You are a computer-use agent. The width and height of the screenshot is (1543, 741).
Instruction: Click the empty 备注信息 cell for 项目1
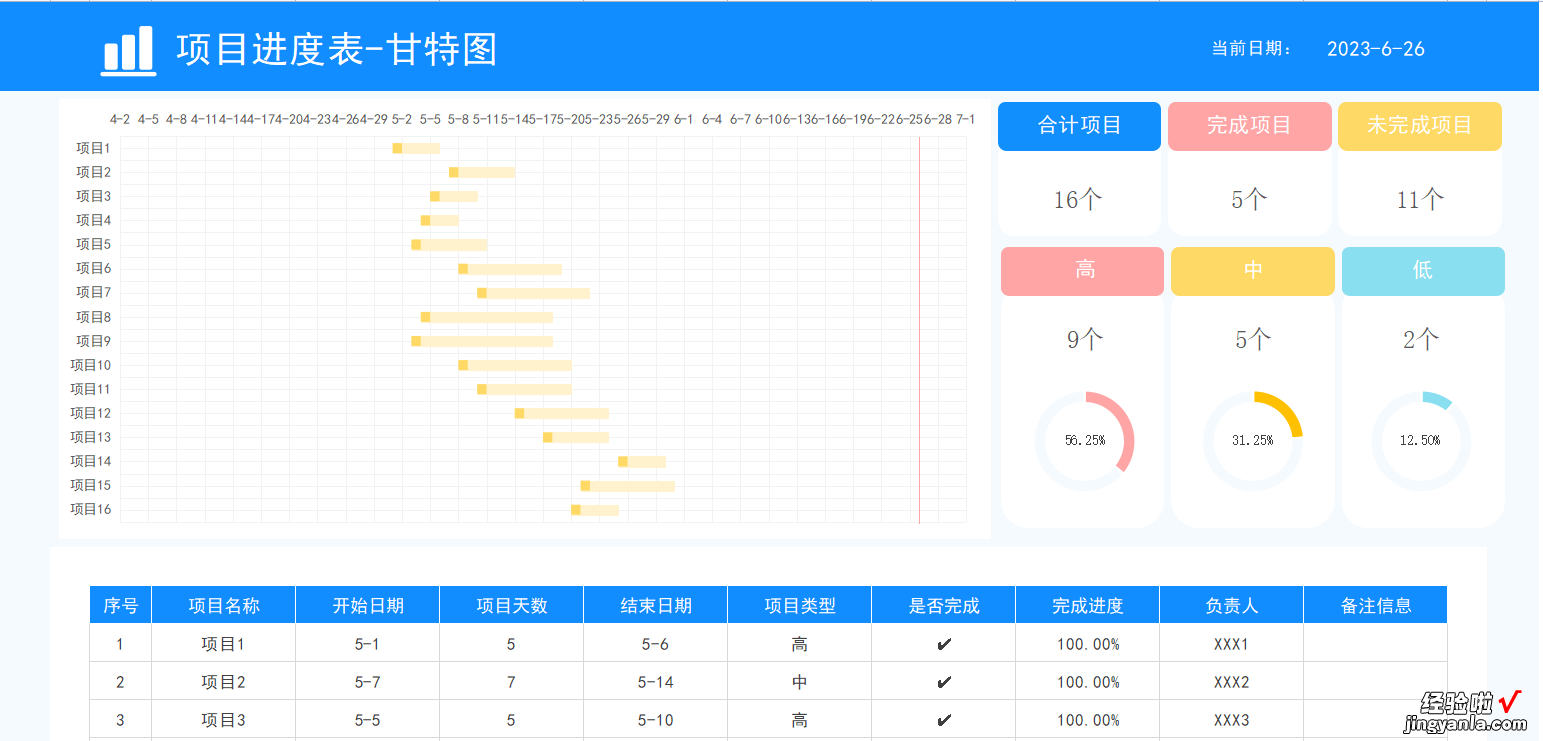pyautogui.click(x=1376, y=644)
